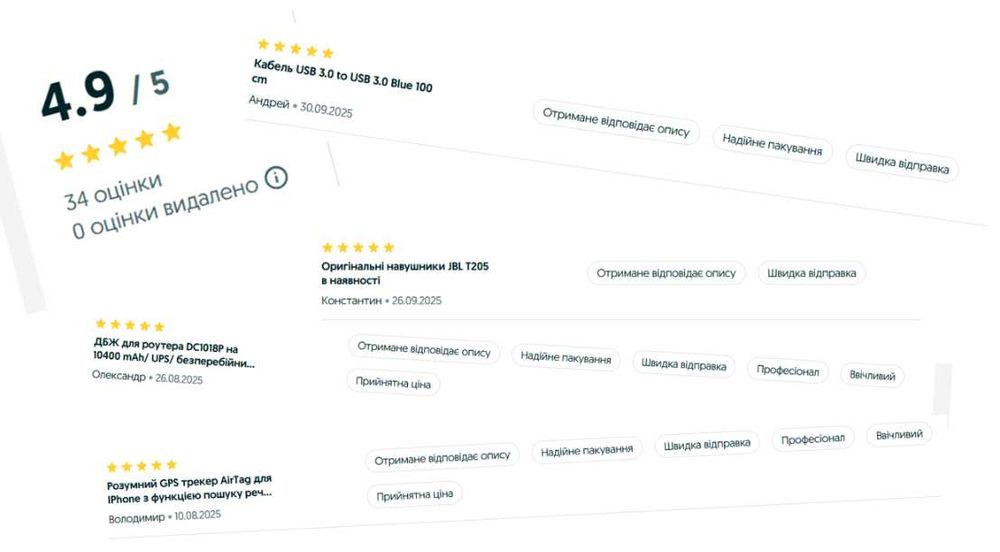1000x552 pixels.
Task: Click 'Отримане відповідає опису' tag in Андрей's review
Action: click(616, 122)
